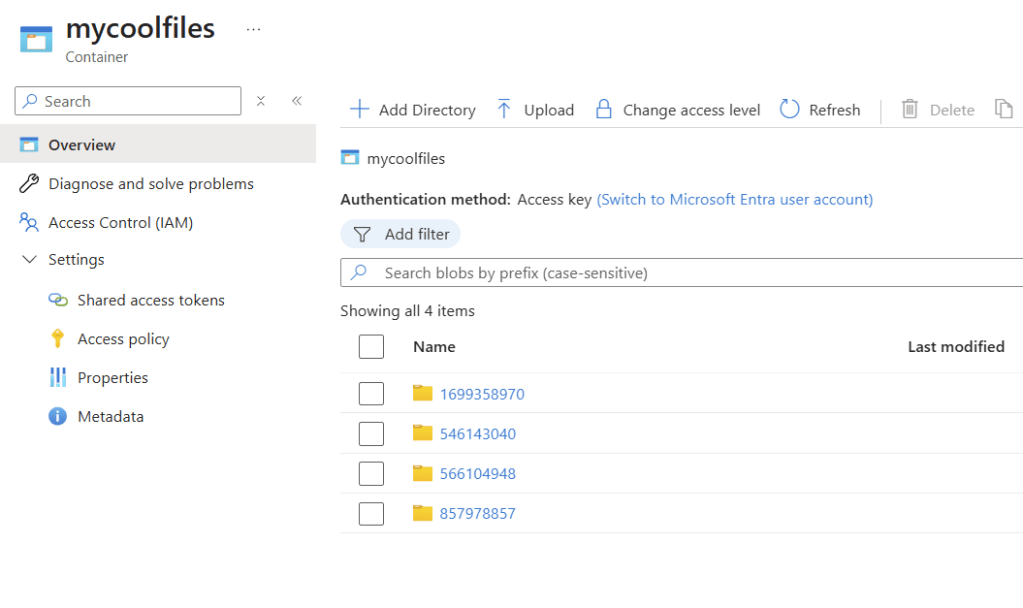1023x608 pixels.
Task: Refresh the blob list
Action: 820,110
